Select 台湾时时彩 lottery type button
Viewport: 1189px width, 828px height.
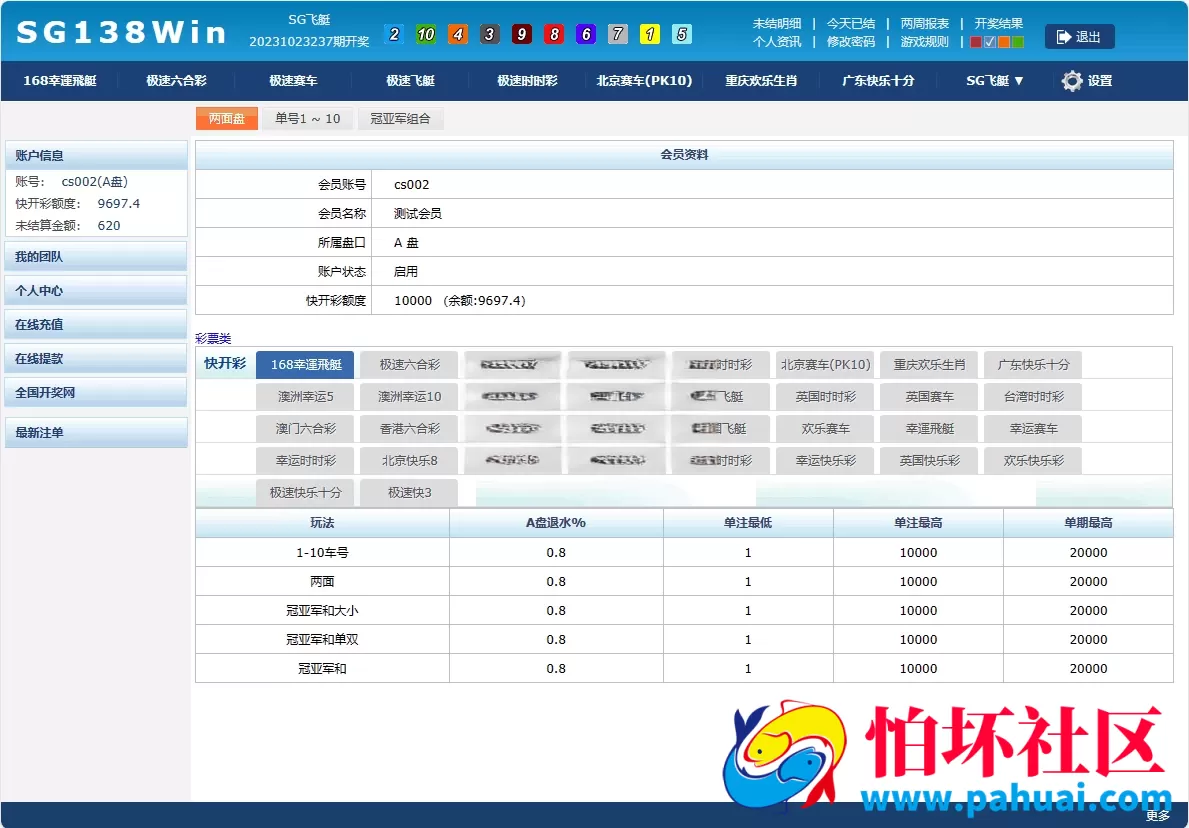[1033, 397]
